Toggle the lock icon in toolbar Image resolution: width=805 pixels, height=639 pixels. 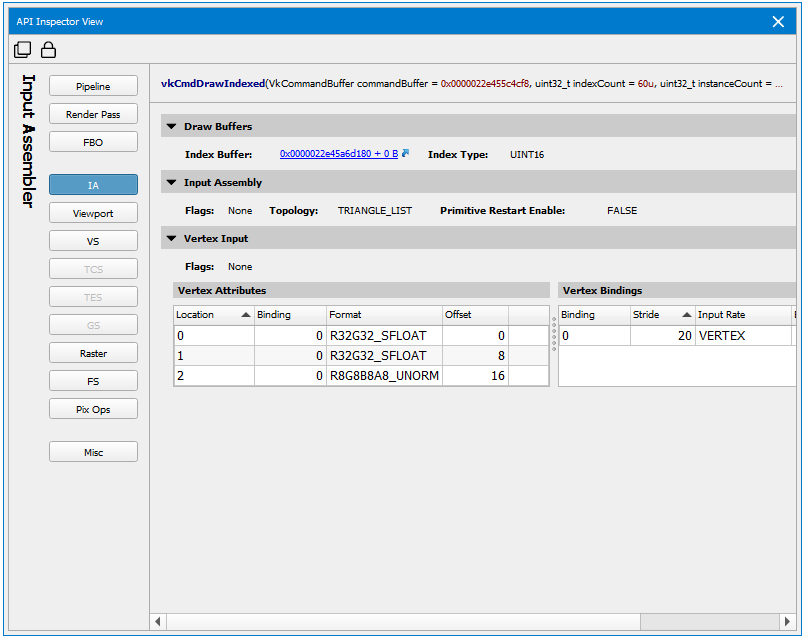47,50
